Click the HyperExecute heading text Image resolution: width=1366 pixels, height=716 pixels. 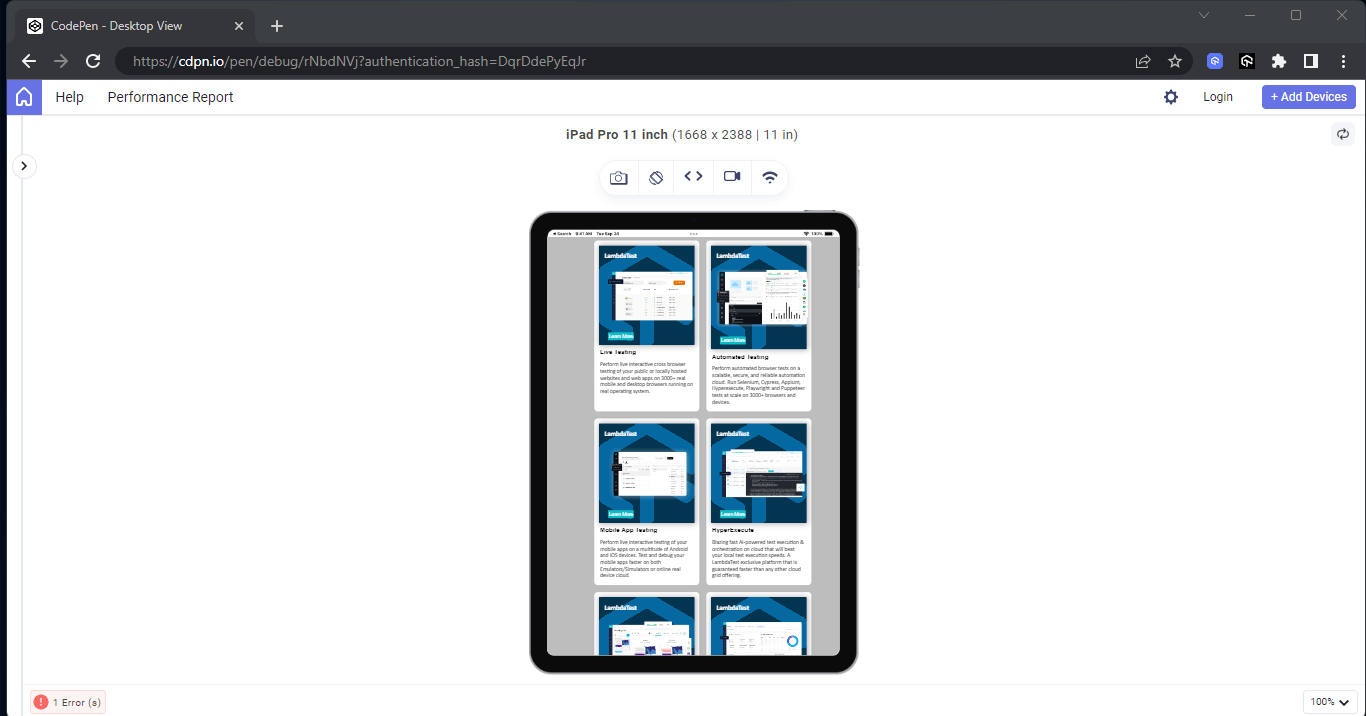click(733, 530)
